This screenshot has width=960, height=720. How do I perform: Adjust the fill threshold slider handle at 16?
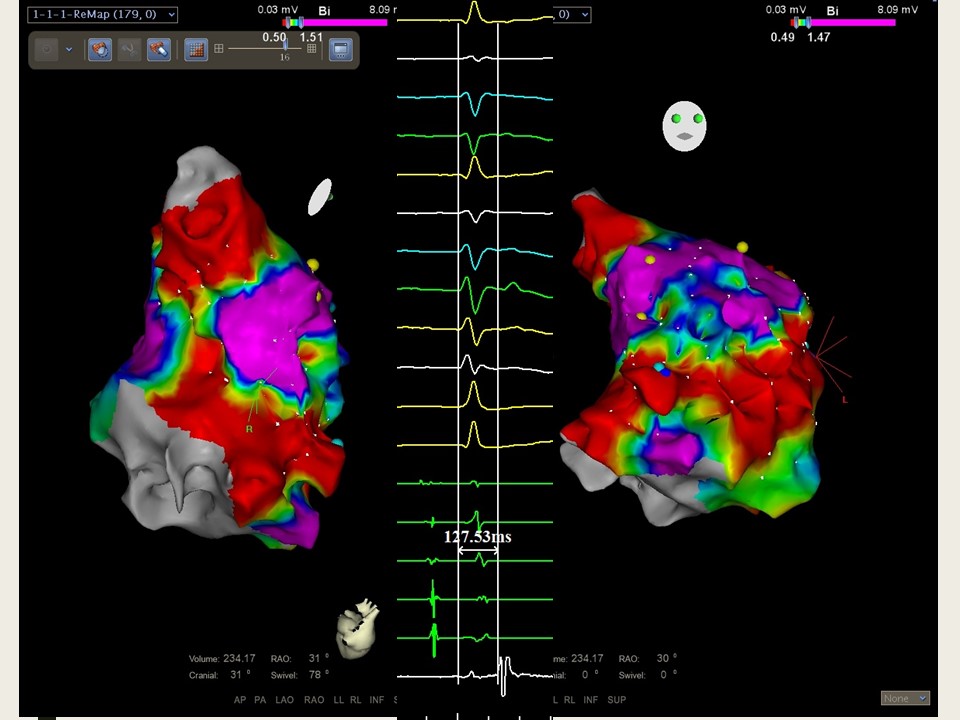285,45
